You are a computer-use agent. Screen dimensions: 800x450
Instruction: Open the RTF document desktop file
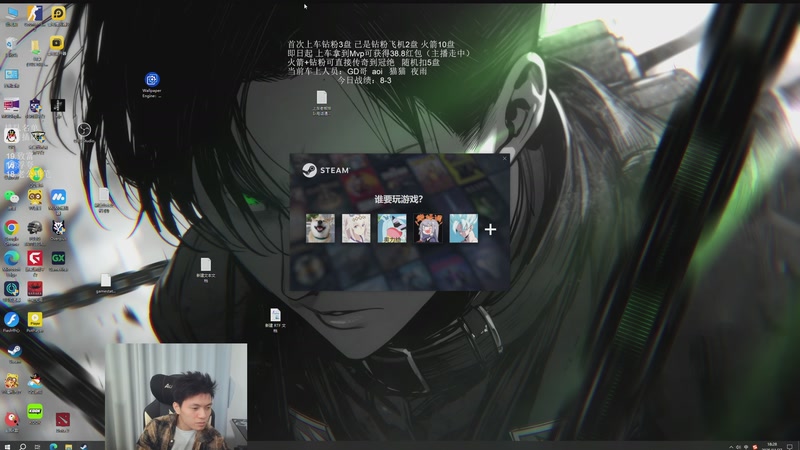[x=275, y=320]
